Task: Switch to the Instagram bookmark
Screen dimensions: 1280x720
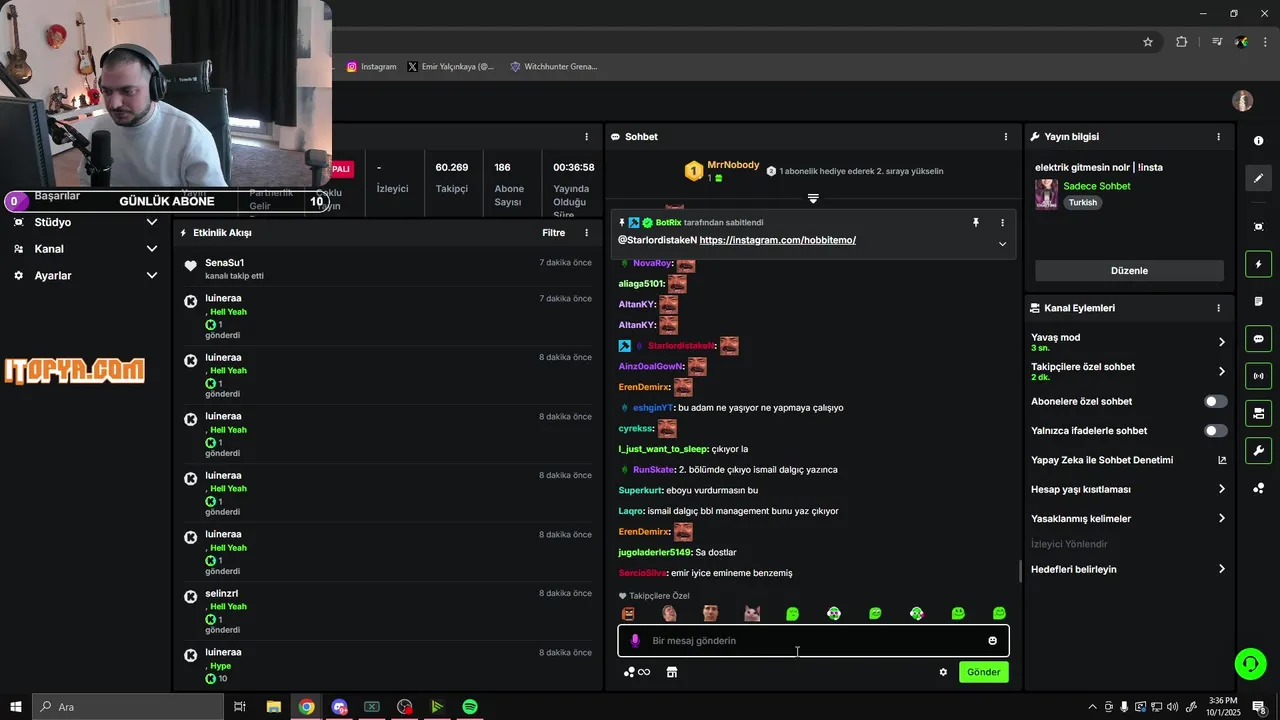Action: [x=372, y=67]
